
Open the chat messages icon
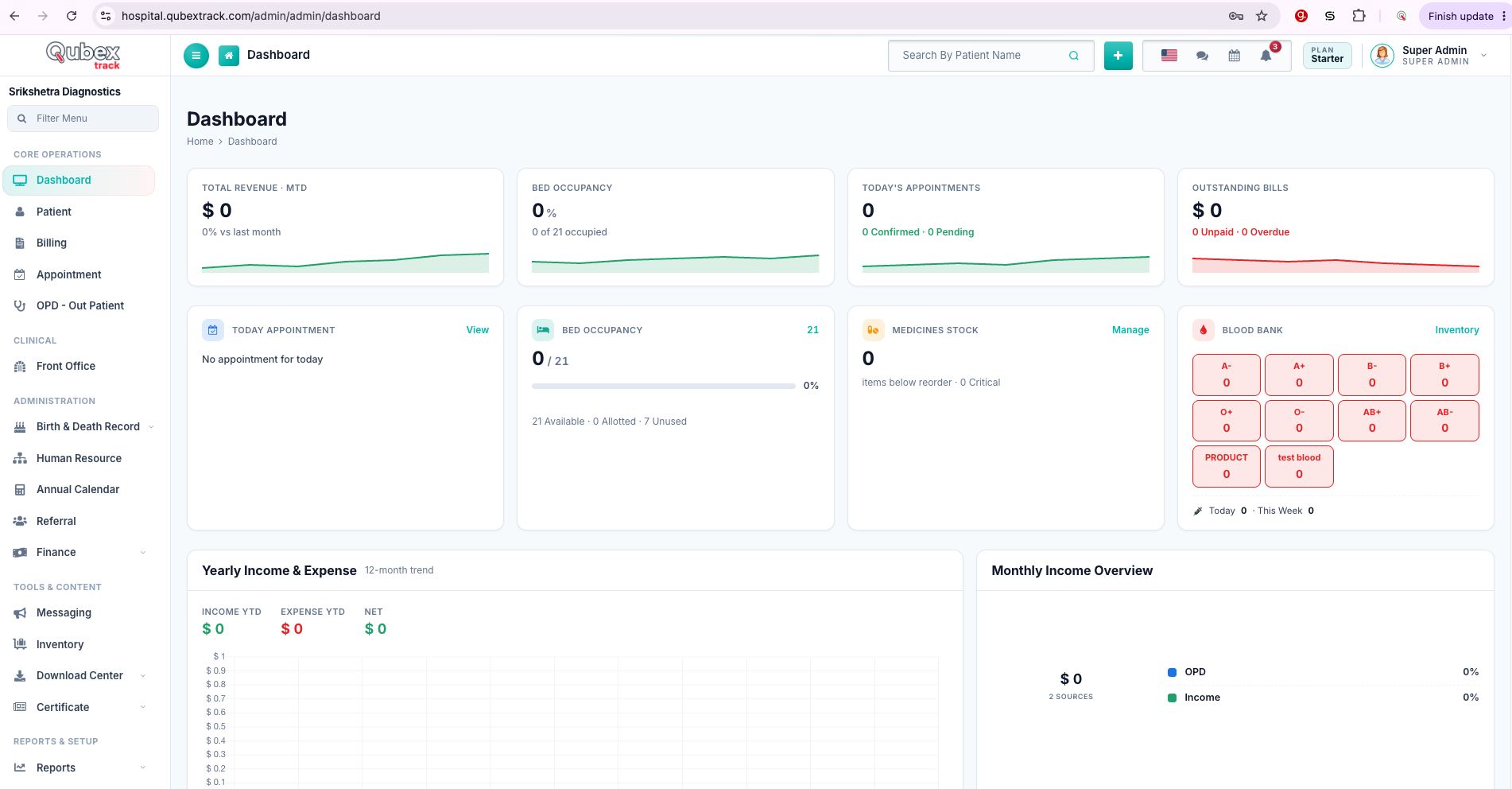1202,56
